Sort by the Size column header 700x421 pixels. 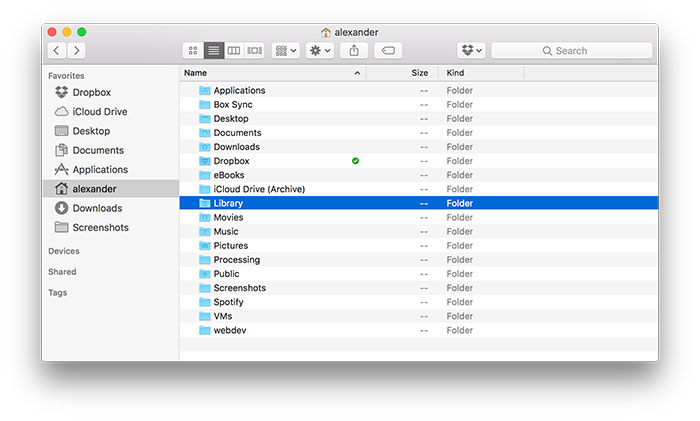[x=402, y=73]
